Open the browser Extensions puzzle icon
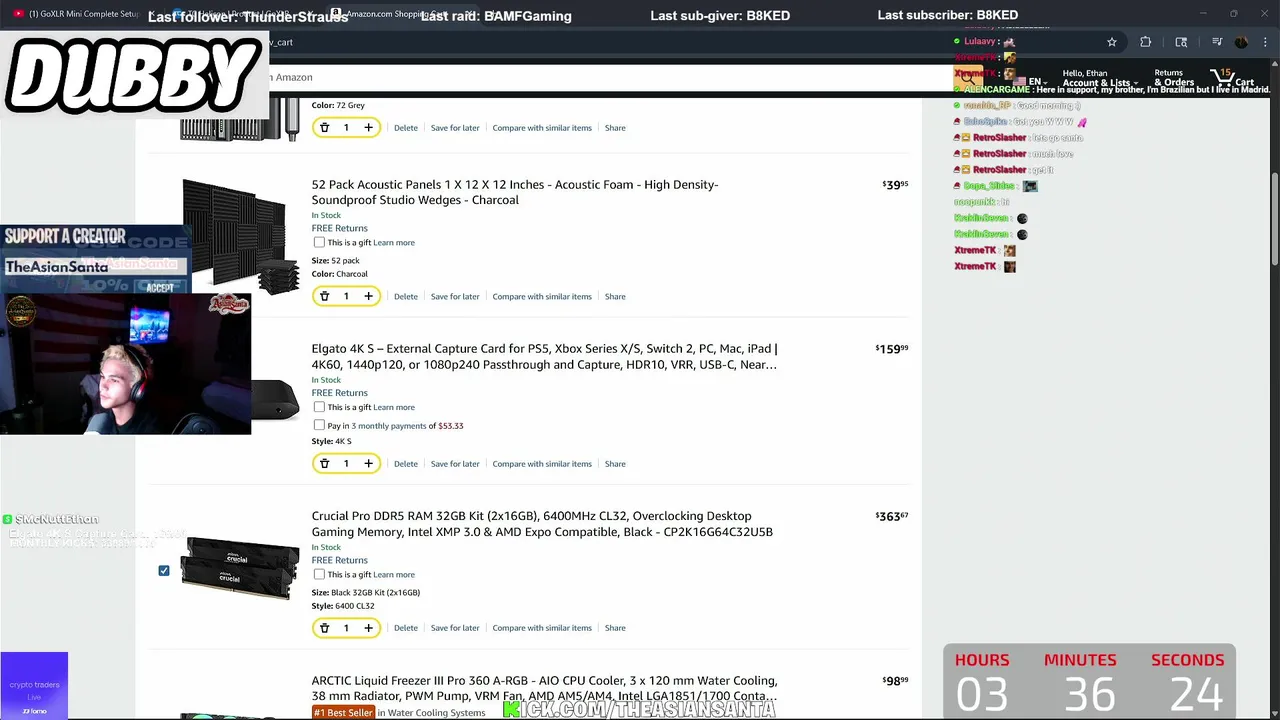Viewport: 1280px width, 720px height. pos(1146,42)
